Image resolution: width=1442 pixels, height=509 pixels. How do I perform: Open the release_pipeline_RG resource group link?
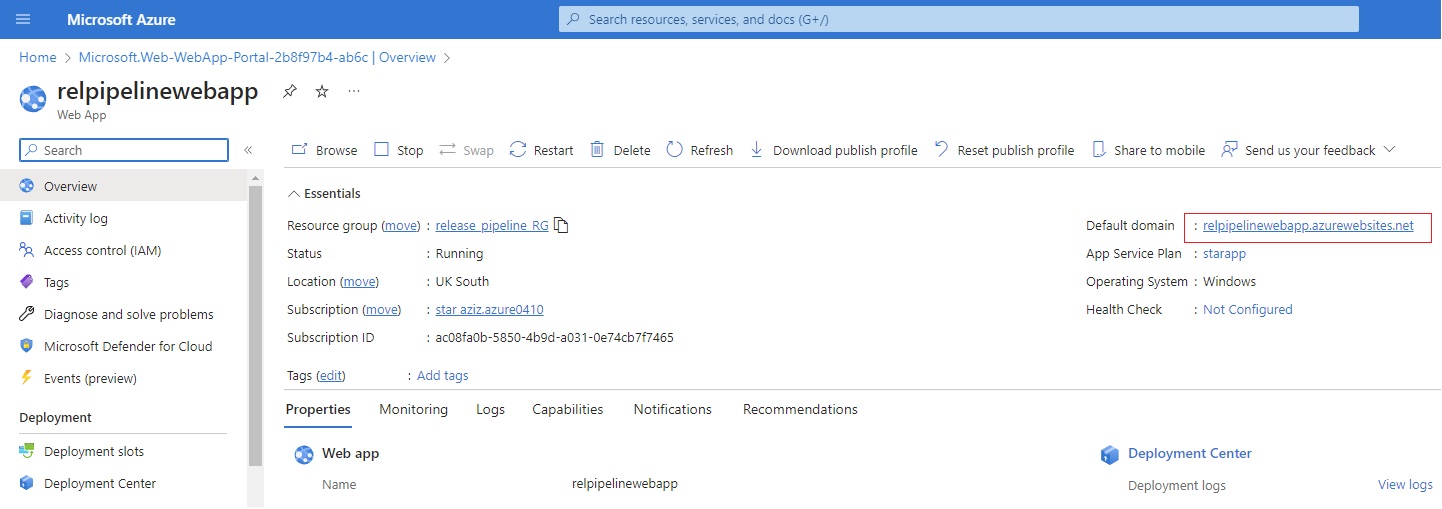pos(492,226)
